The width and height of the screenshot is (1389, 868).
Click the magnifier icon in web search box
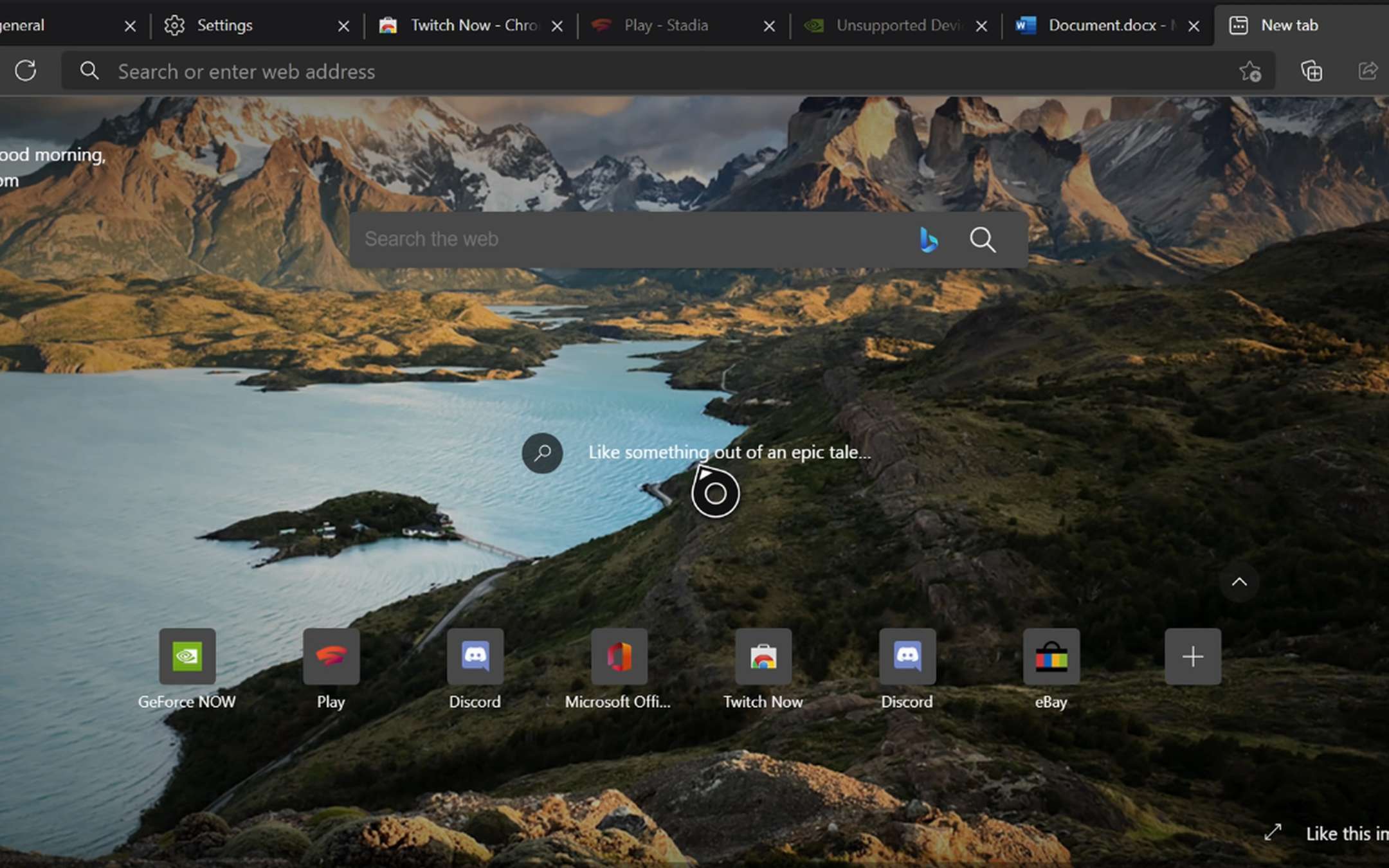(x=983, y=240)
